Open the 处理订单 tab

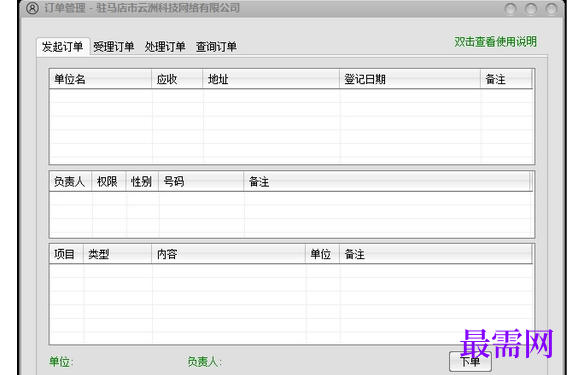point(165,47)
